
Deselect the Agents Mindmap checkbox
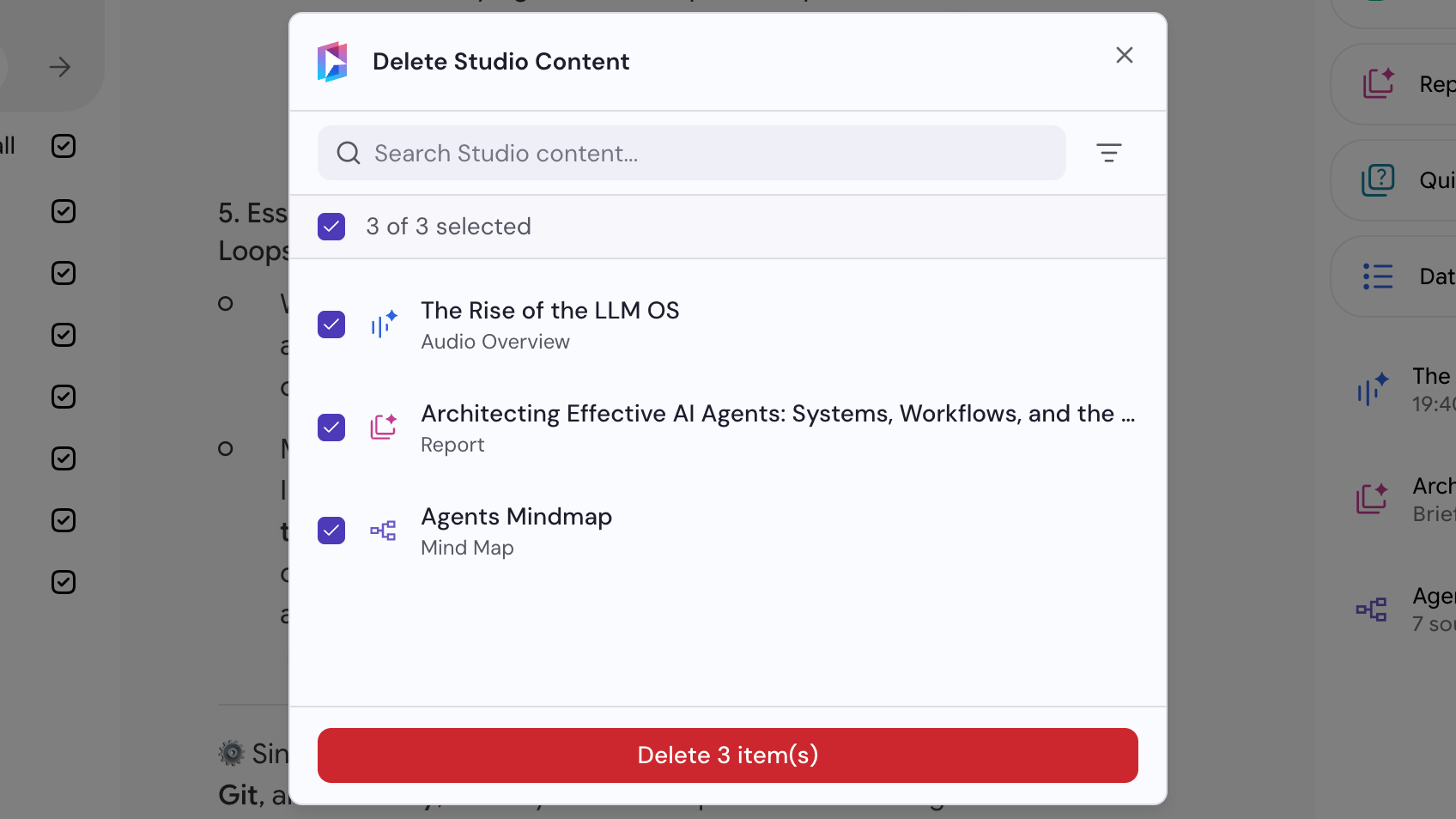click(x=331, y=531)
